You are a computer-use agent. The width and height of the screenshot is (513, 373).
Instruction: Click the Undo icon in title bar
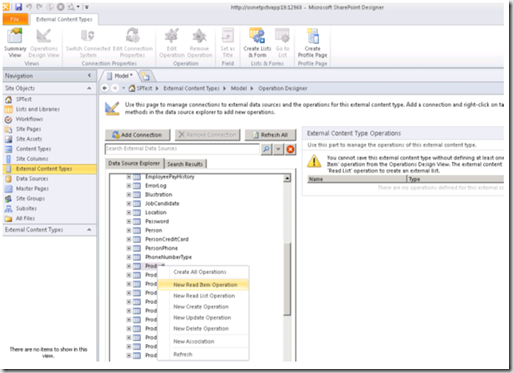point(29,7)
